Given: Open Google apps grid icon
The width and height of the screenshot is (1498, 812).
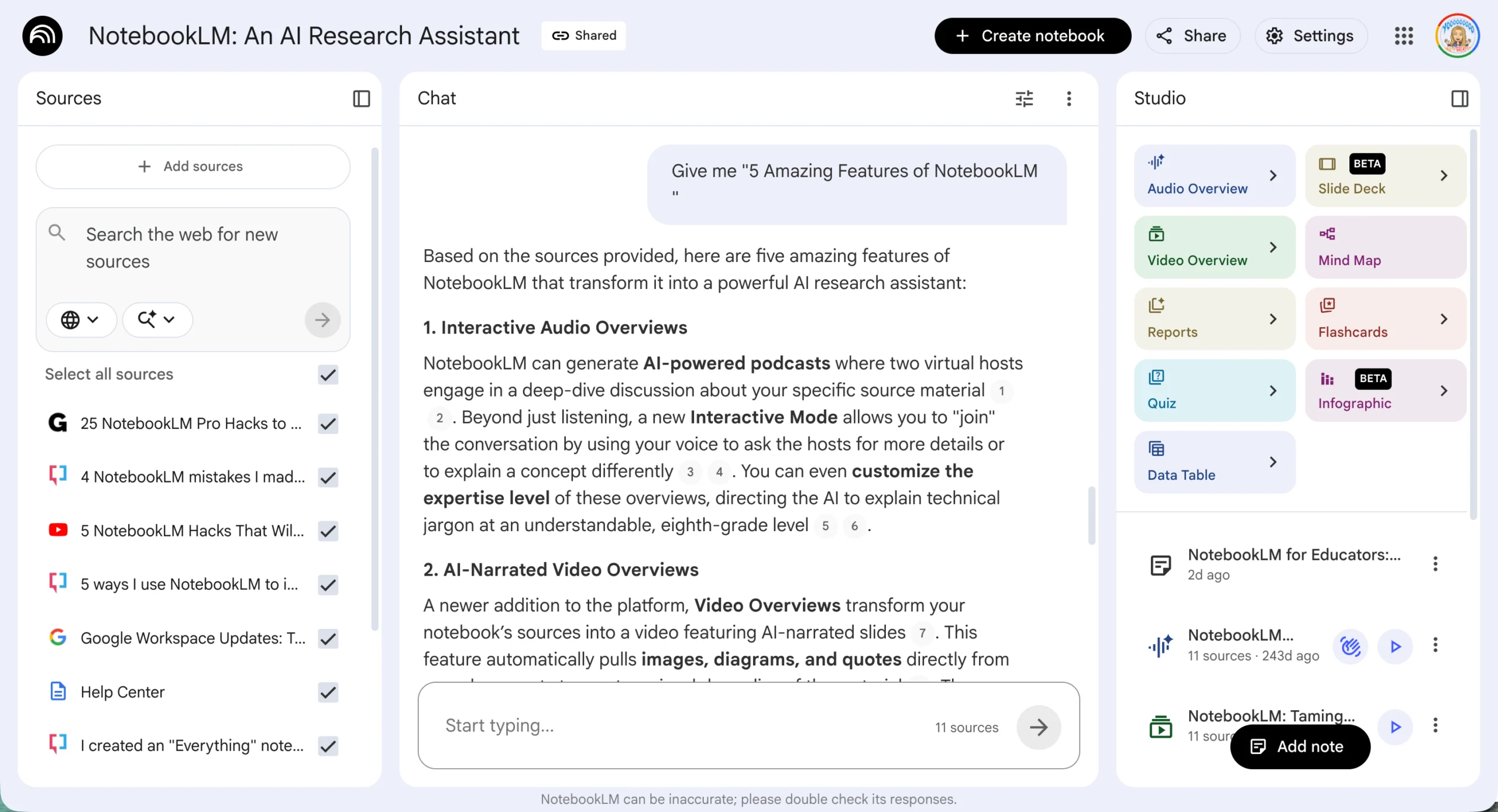Looking at the screenshot, I should click(1403, 36).
